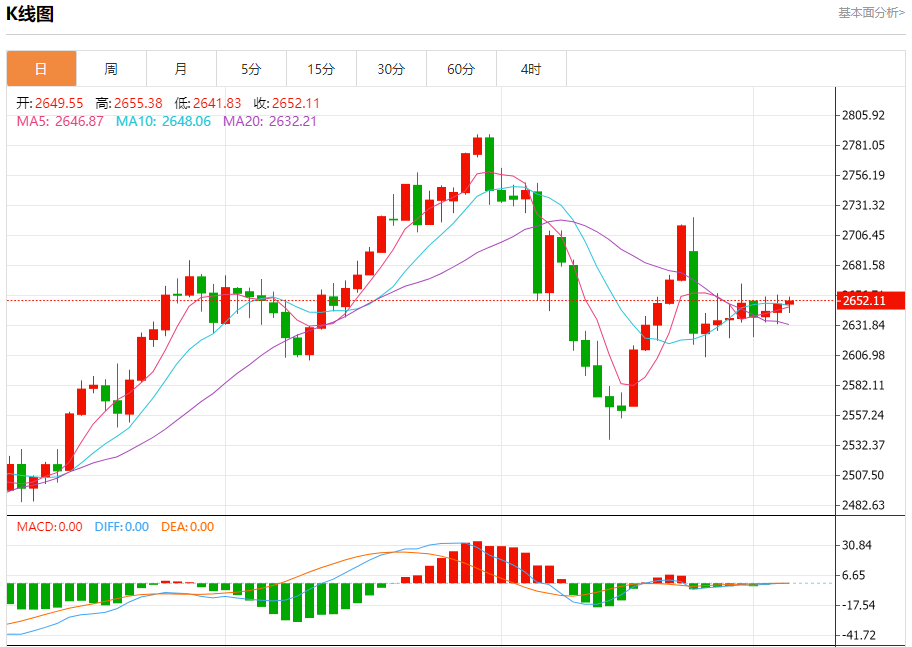This screenshot has width=912, height=647.
Task: Click the MA20: 2632.21 label
Action: tap(270, 122)
